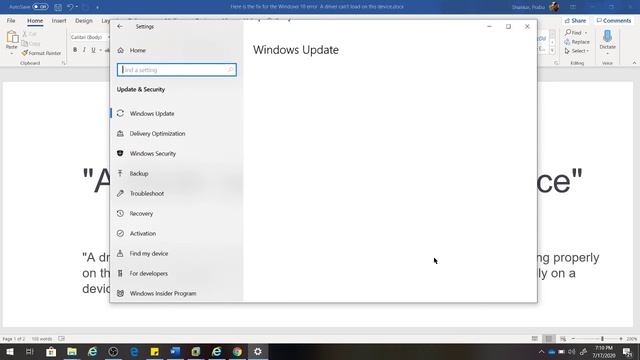The image size is (640, 360).
Task: Click the Share button in Word
Action: (x=576, y=20)
